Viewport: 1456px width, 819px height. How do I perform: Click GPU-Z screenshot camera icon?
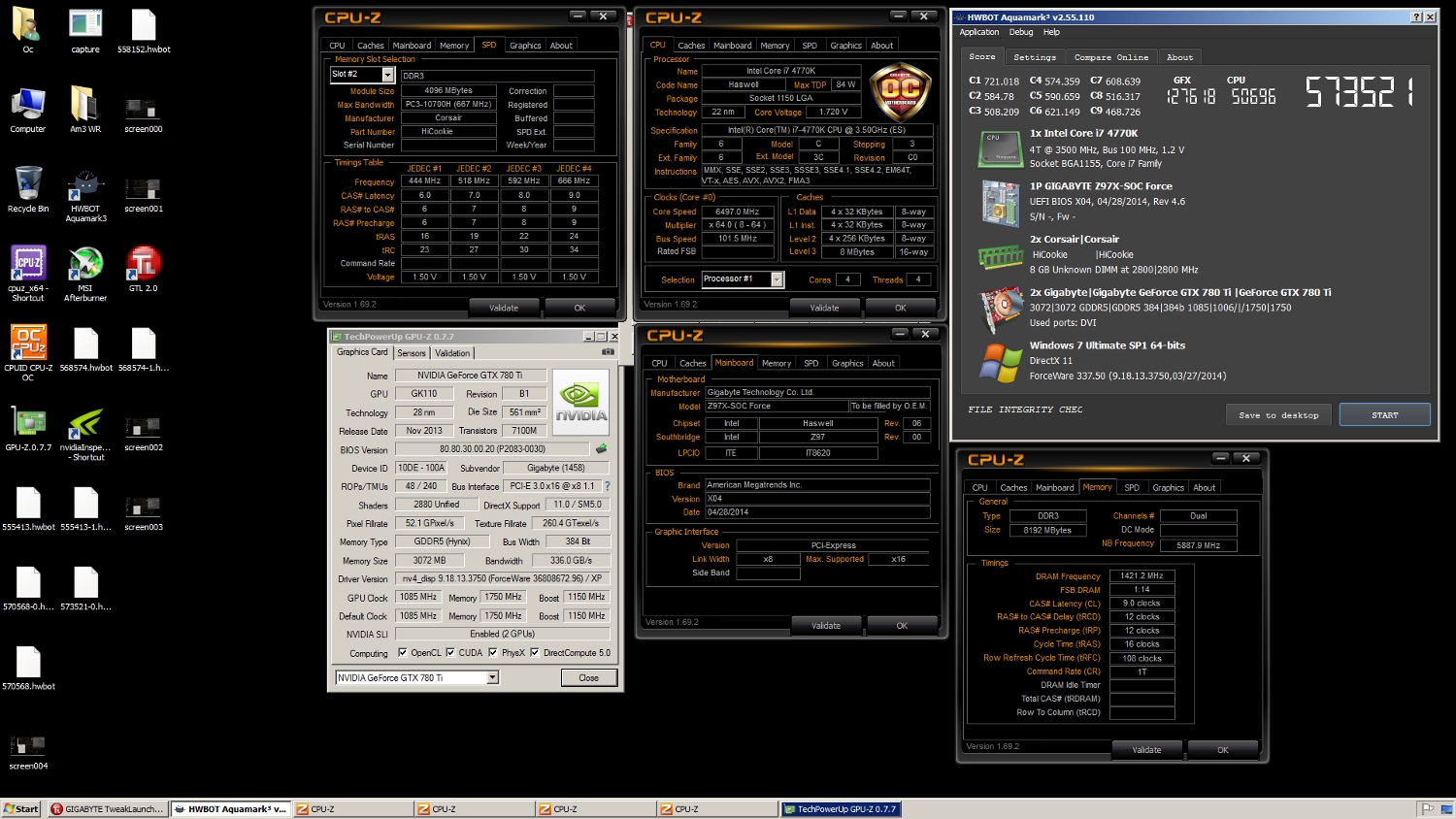coord(608,352)
